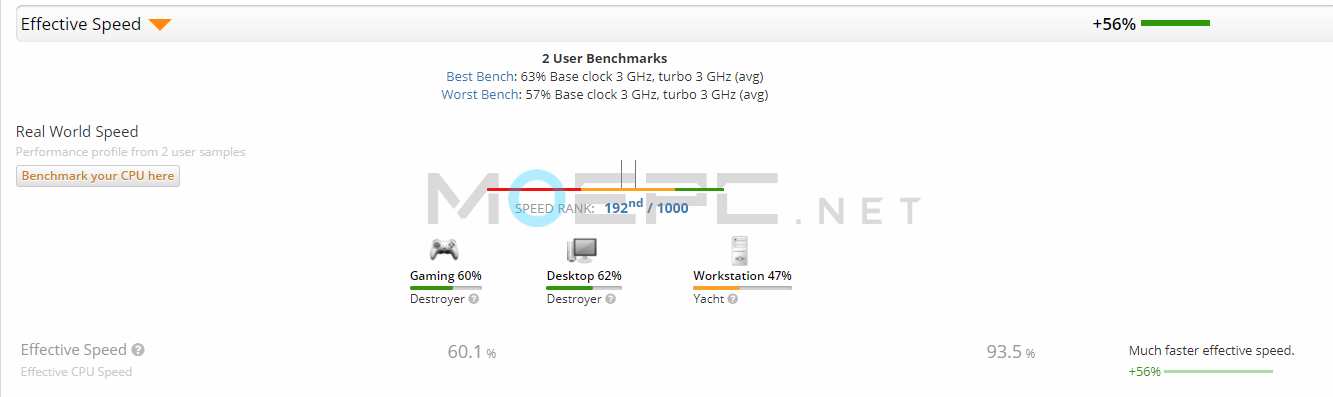
Task: Open the Worst Bench link
Action: 480,94
